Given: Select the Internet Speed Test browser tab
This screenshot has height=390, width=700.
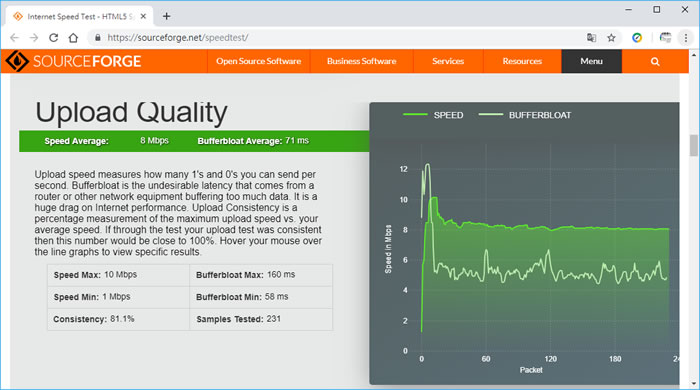Looking at the screenshot, I should (x=80, y=17).
